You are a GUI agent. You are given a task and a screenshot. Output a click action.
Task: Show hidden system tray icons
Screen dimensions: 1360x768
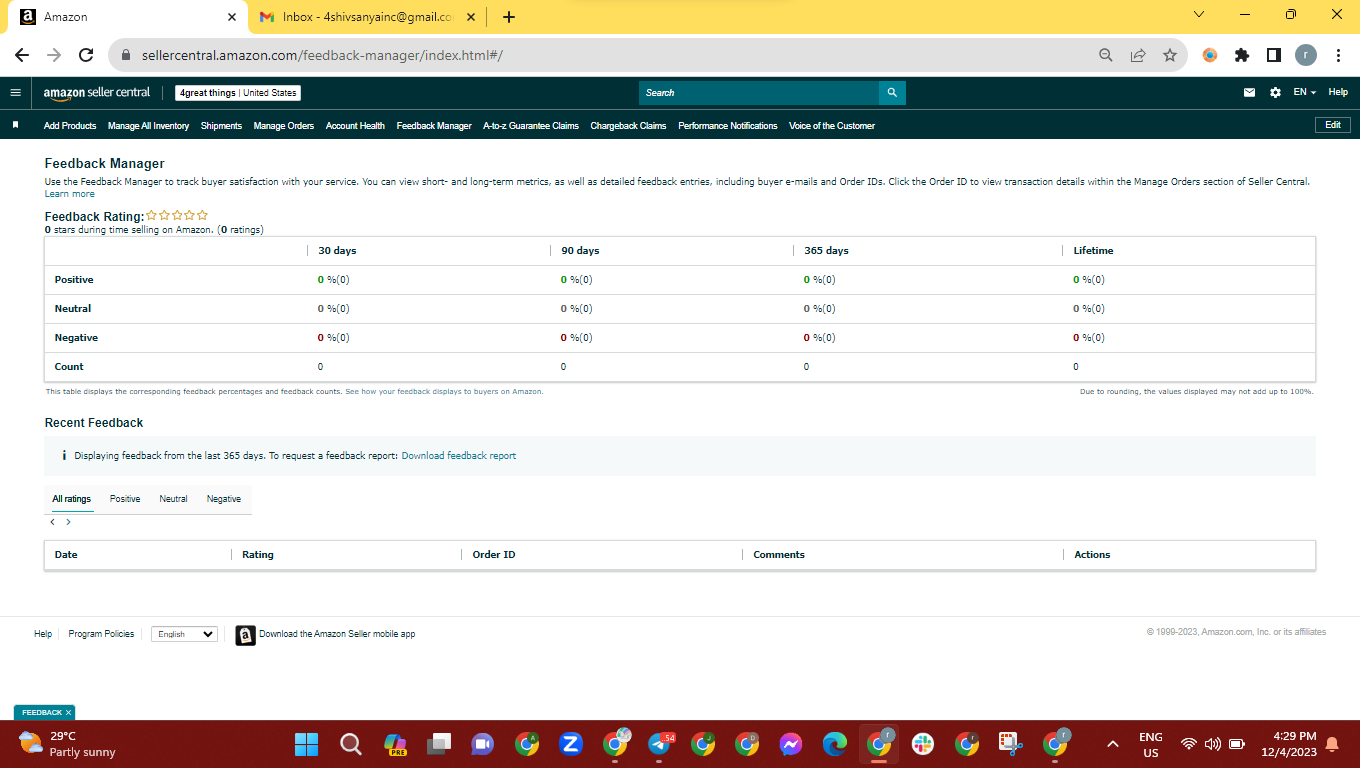click(1112, 744)
